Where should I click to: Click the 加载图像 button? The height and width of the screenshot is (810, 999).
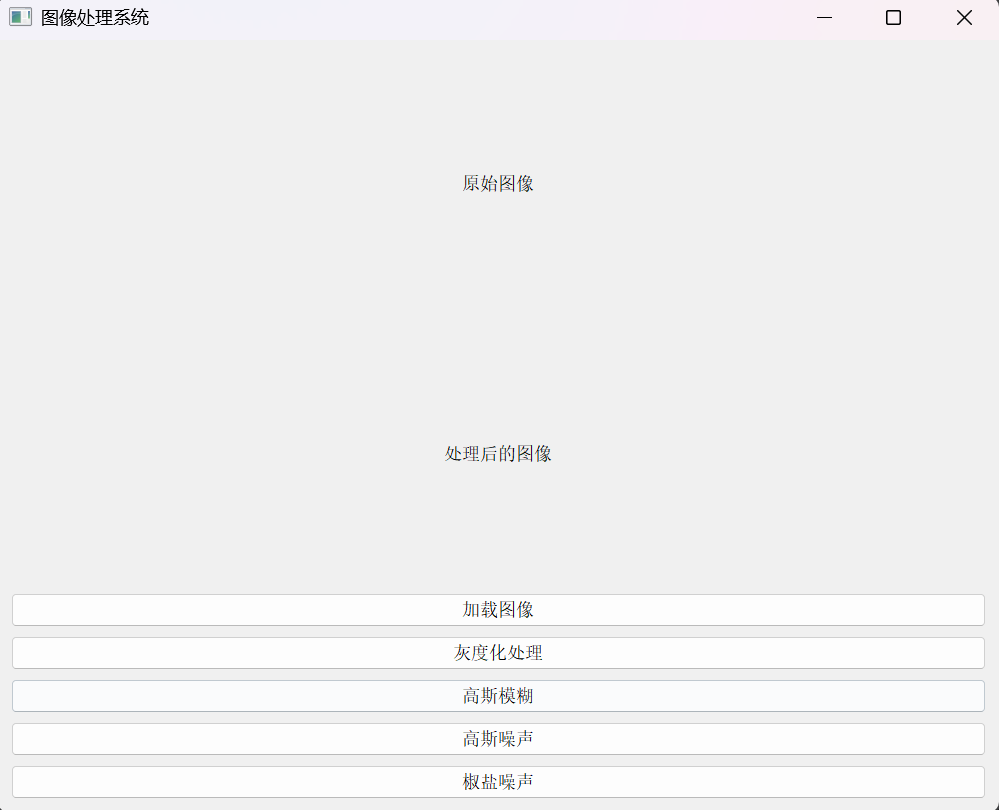[x=498, y=610]
